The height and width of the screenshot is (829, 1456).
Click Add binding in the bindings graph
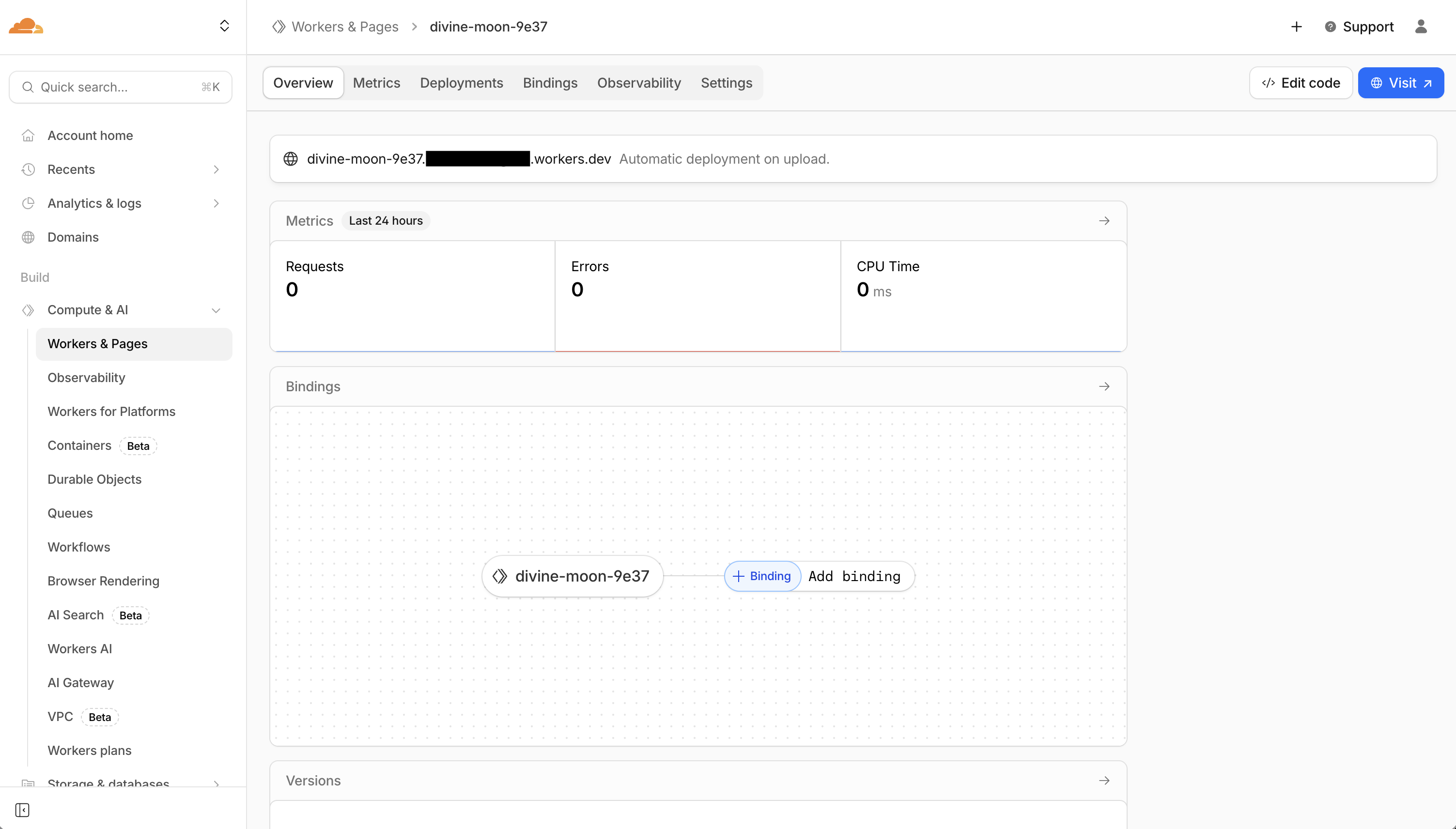[x=855, y=576]
